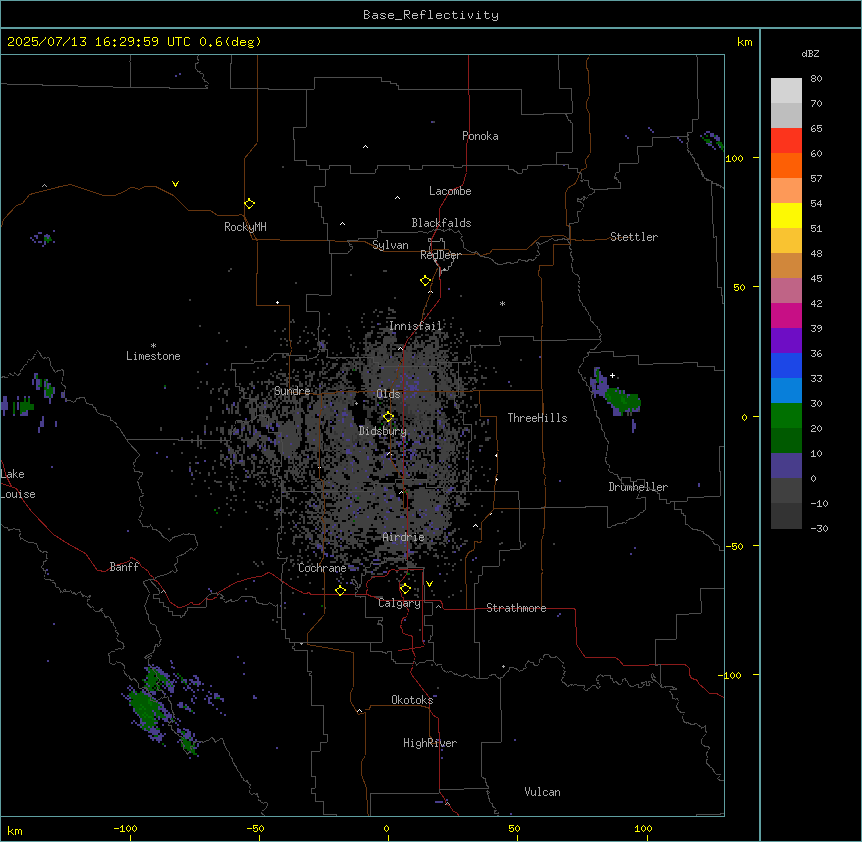The width and height of the screenshot is (862, 842).
Task: Pick the dark gray -10 dBZ legend swatch
Action: coord(786,515)
